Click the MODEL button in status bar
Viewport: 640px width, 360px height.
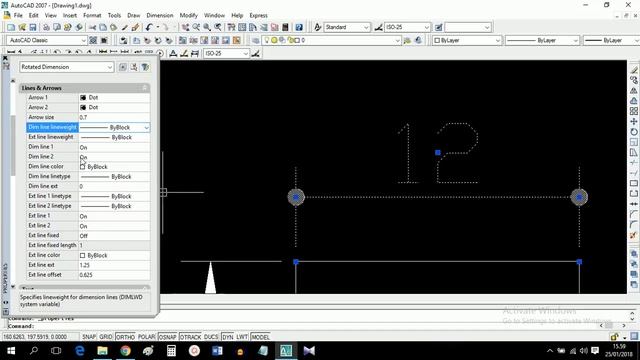pos(260,337)
